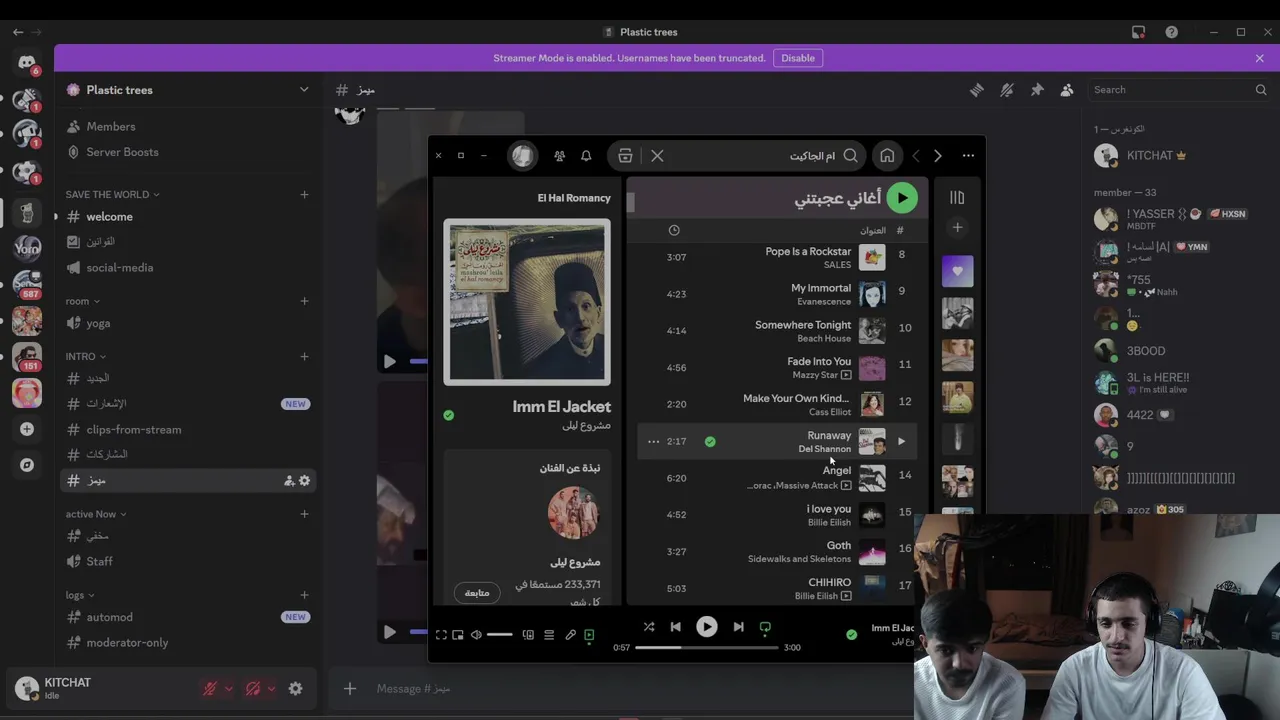Adjust Spotify volume slider

[499, 635]
